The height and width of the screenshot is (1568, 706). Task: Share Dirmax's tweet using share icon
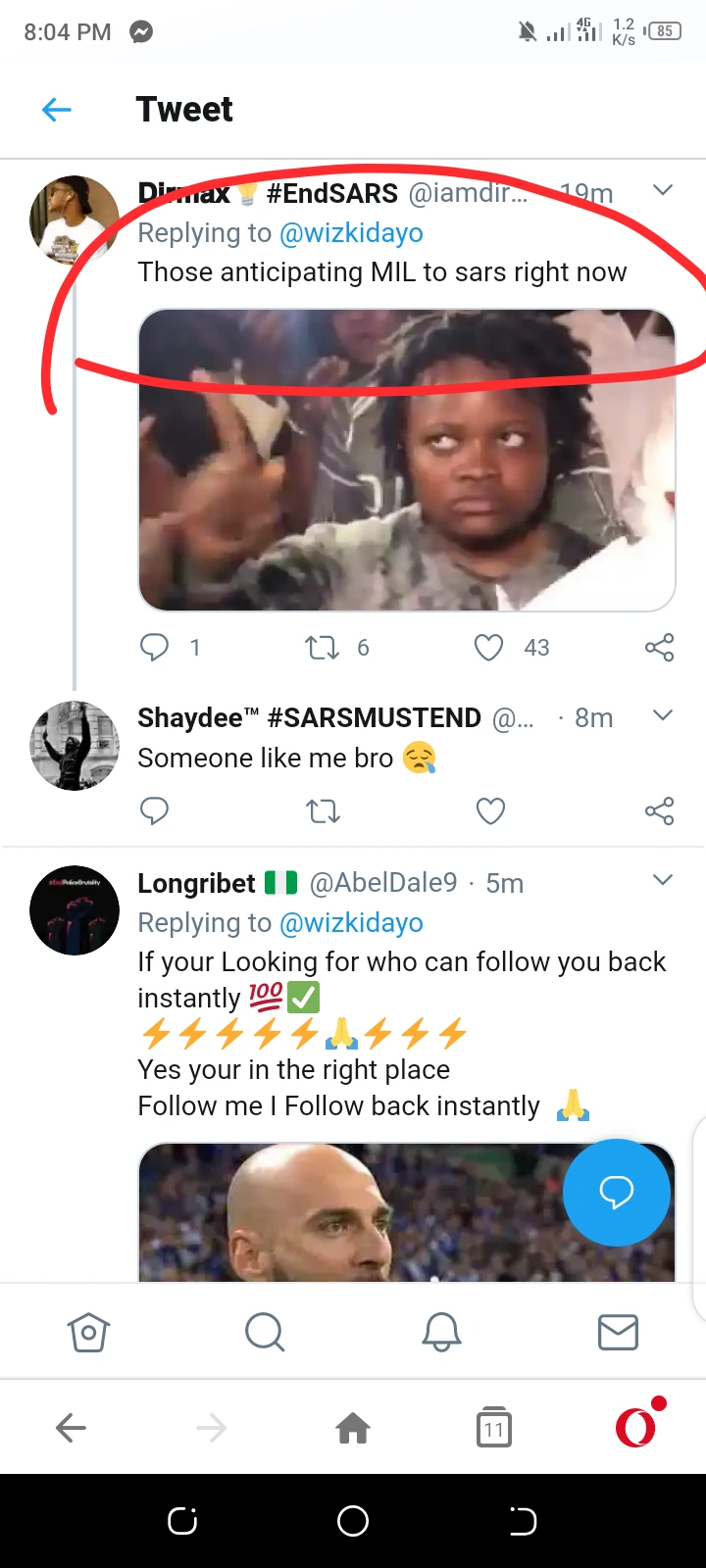pos(659,647)
